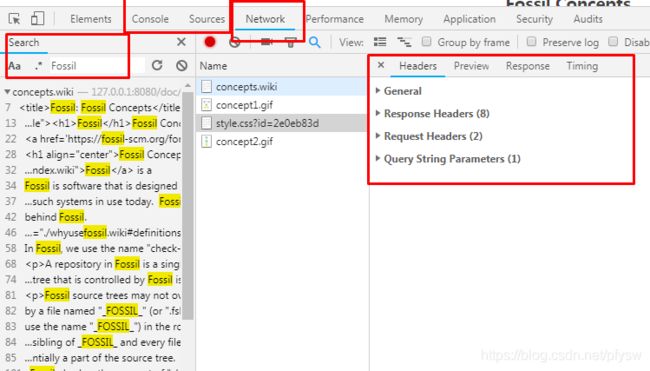Click the concepts.wiki document file icon
The height and width of the screenshot is (371, 650).
(x=206, y=87)
